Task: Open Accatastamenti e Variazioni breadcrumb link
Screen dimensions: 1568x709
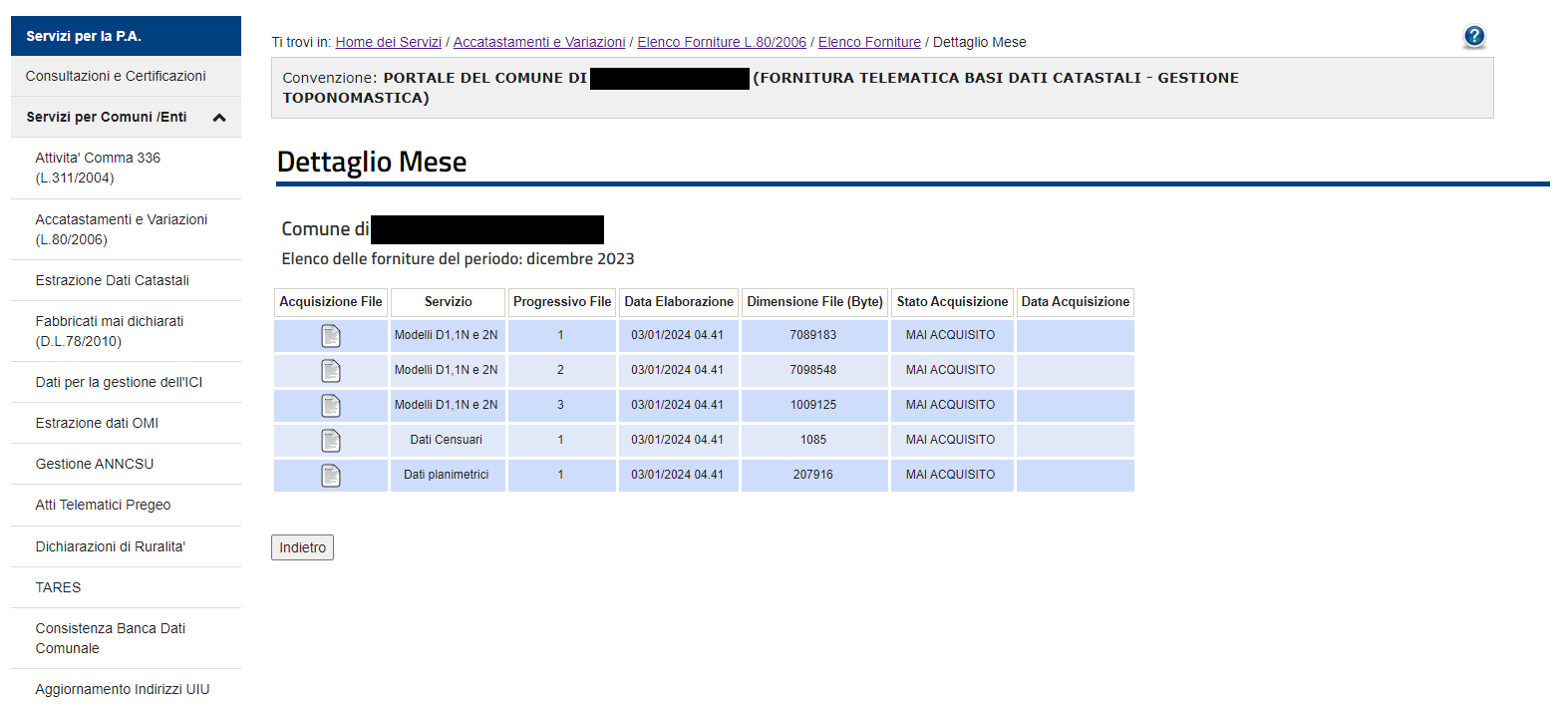Action: tap(538, 42)
